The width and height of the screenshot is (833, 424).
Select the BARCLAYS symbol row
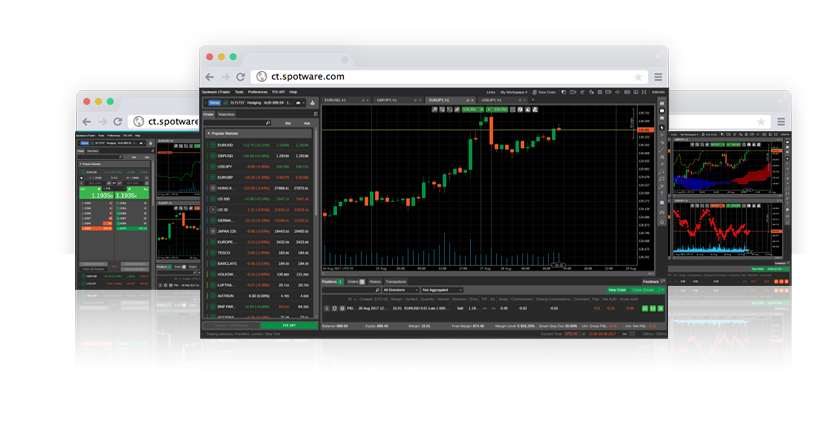tap(260, 264)
